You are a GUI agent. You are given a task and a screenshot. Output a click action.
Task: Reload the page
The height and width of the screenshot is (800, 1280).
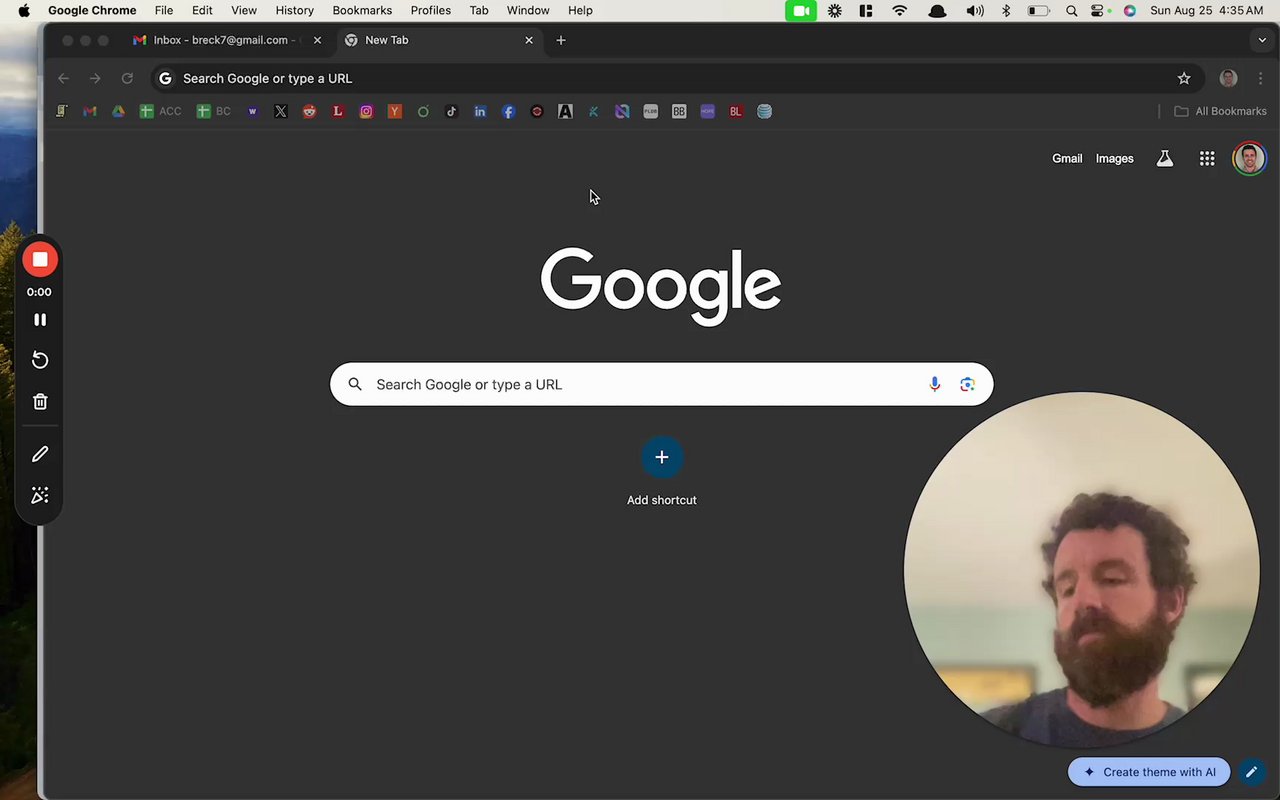[x=127, y=78]
